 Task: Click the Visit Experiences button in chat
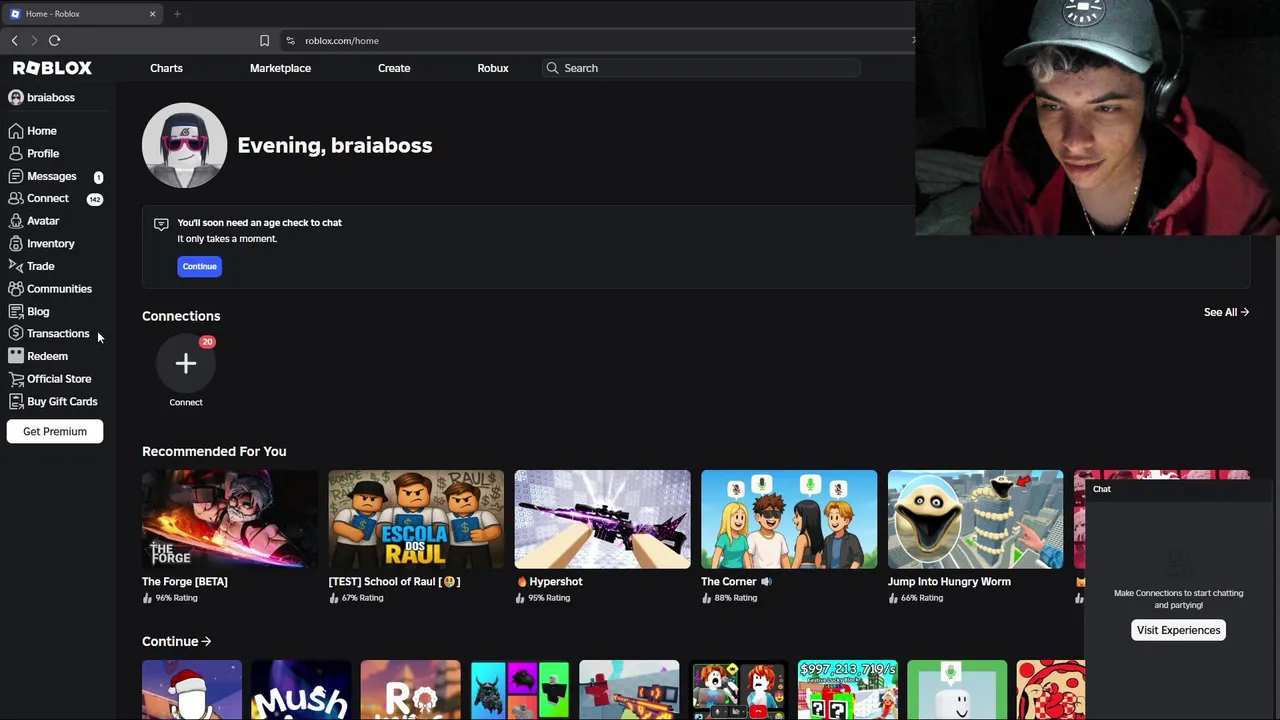[x=1178, y=630]
